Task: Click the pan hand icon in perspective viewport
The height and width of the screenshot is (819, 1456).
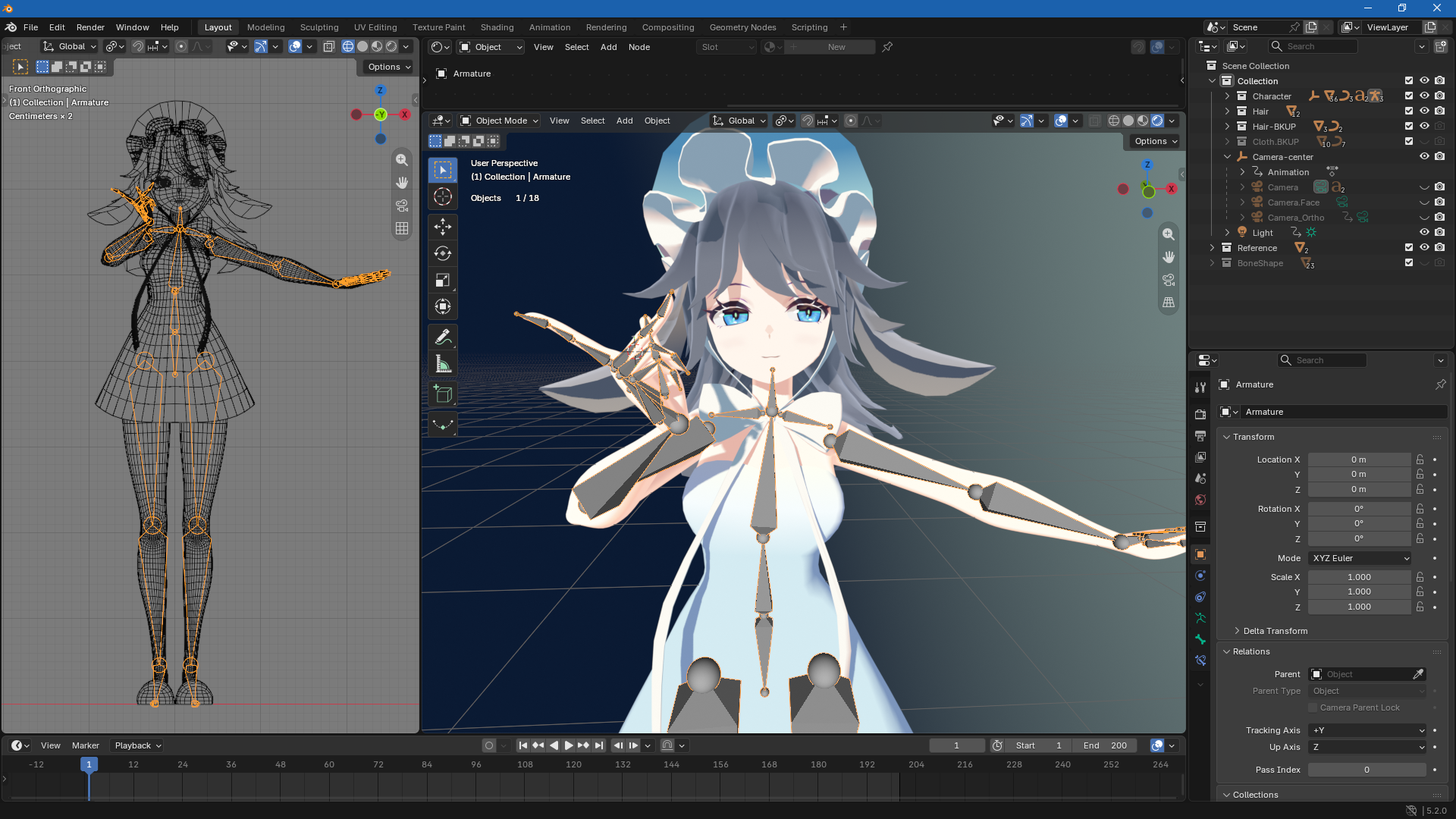Action: tap(1169, 257)
